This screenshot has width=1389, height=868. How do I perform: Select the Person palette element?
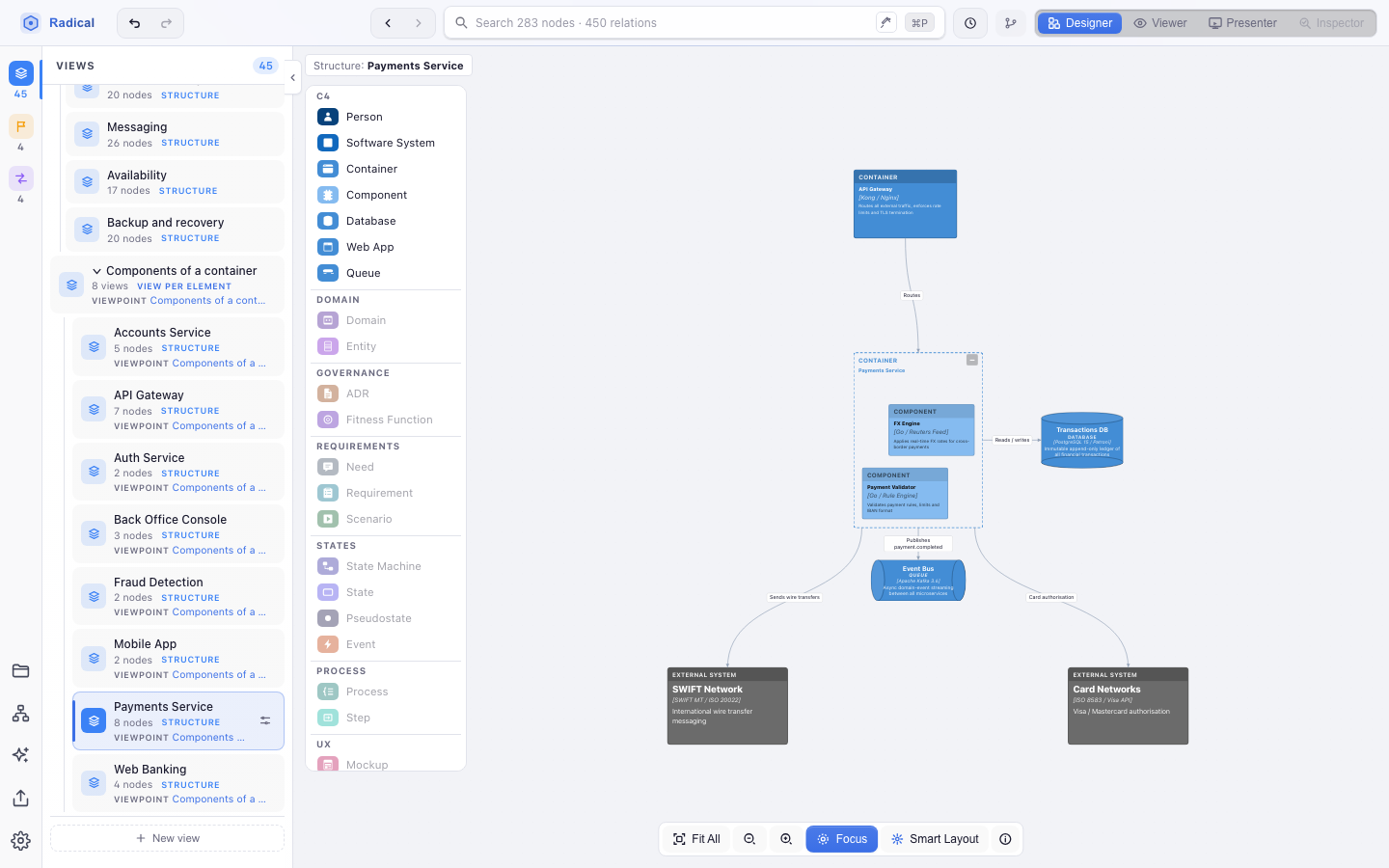(386, 117)
